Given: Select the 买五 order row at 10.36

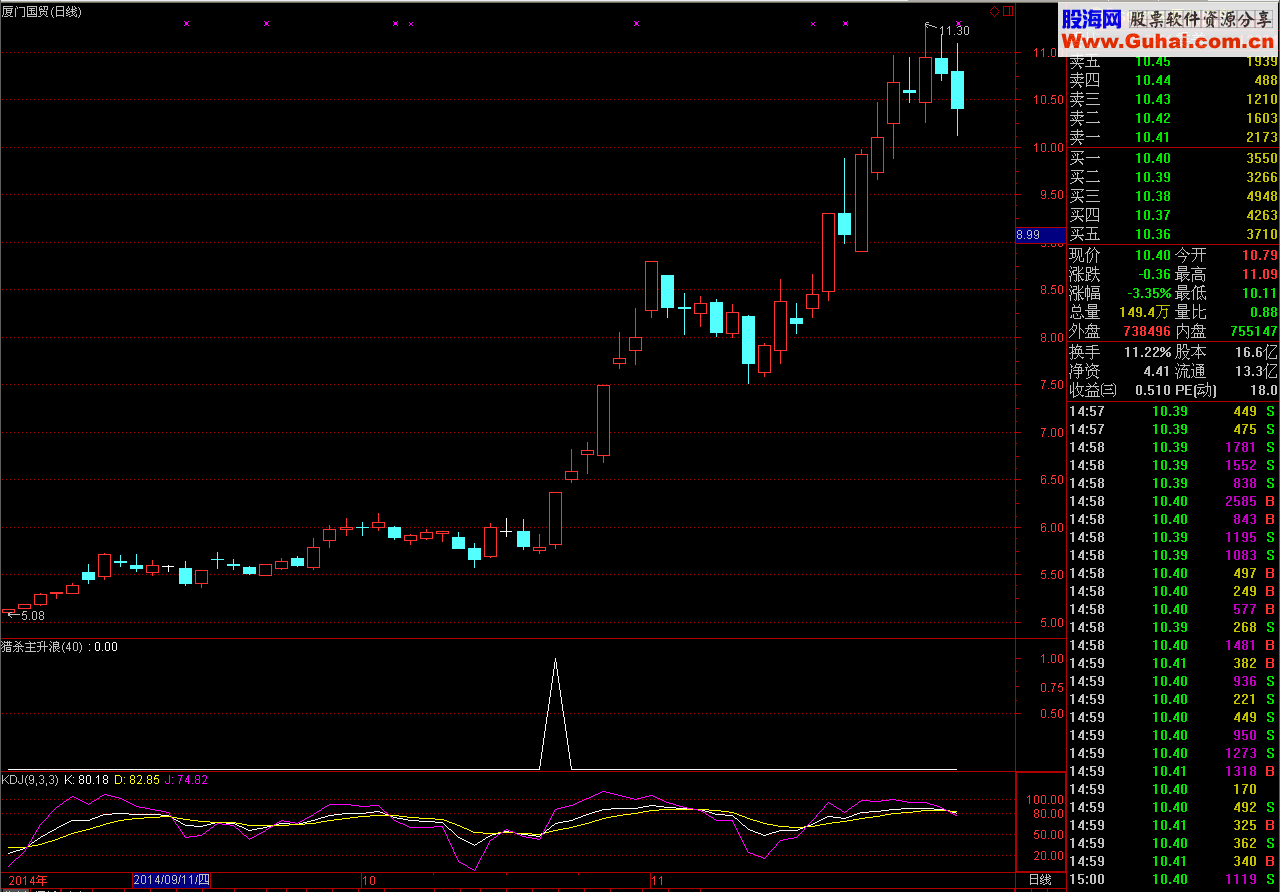Looking at the screenshot, I should tap(1174, 234).
